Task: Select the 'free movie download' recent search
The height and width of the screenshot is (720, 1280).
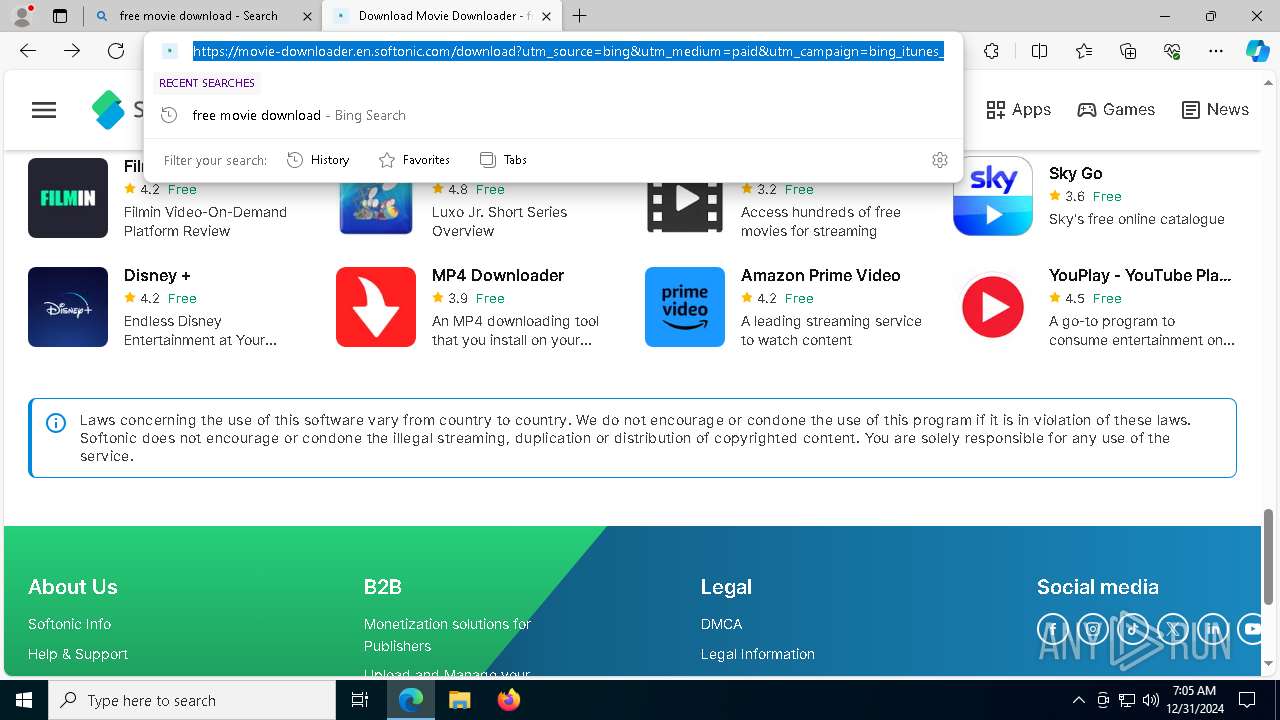Action: point(553,115)
